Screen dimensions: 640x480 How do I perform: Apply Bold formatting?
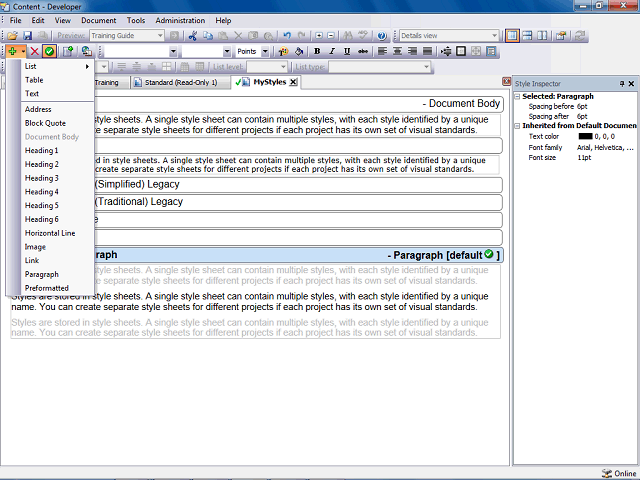[x=317, y=51]
